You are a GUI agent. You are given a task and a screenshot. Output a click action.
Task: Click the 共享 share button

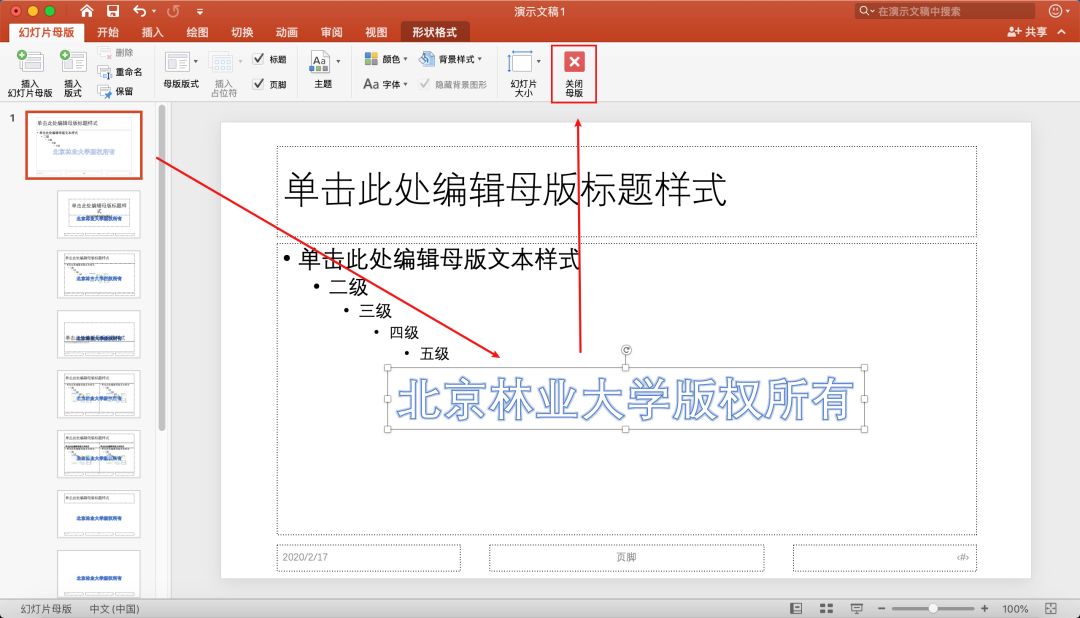coord(1027,32)
